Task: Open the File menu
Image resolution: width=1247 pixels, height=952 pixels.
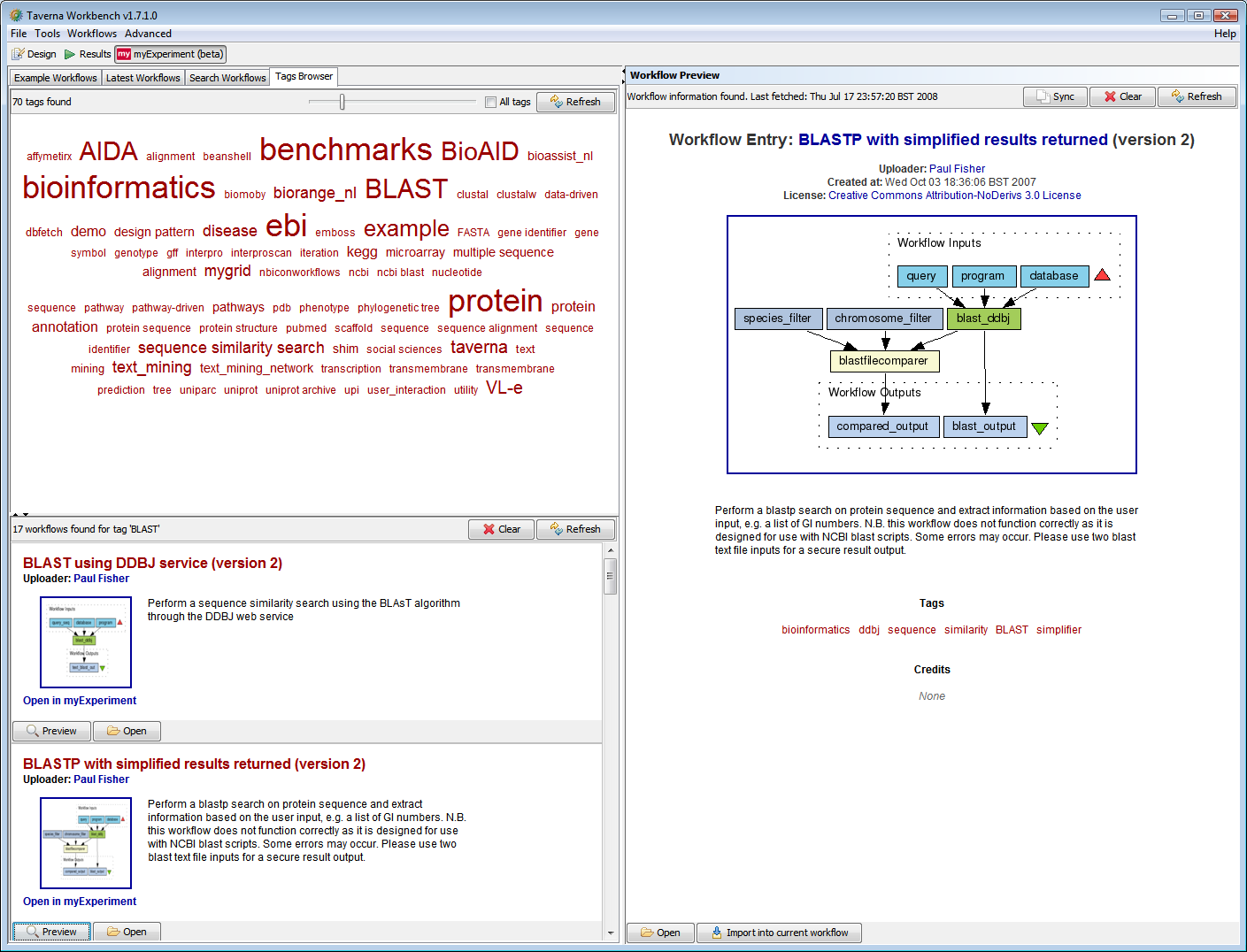Action: [x=19, y=34]
